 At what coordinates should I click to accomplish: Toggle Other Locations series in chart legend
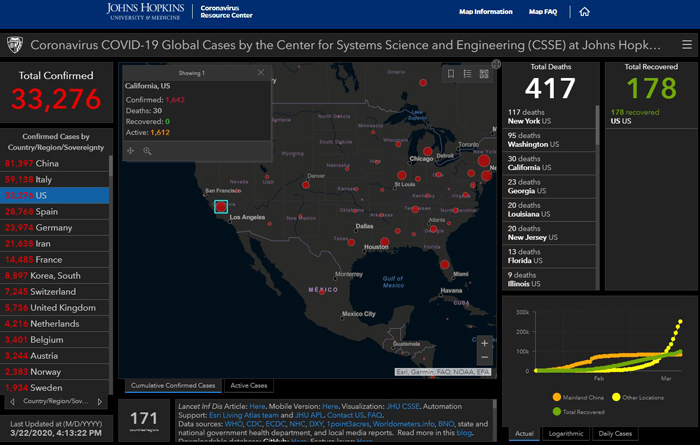pos(638,397)
